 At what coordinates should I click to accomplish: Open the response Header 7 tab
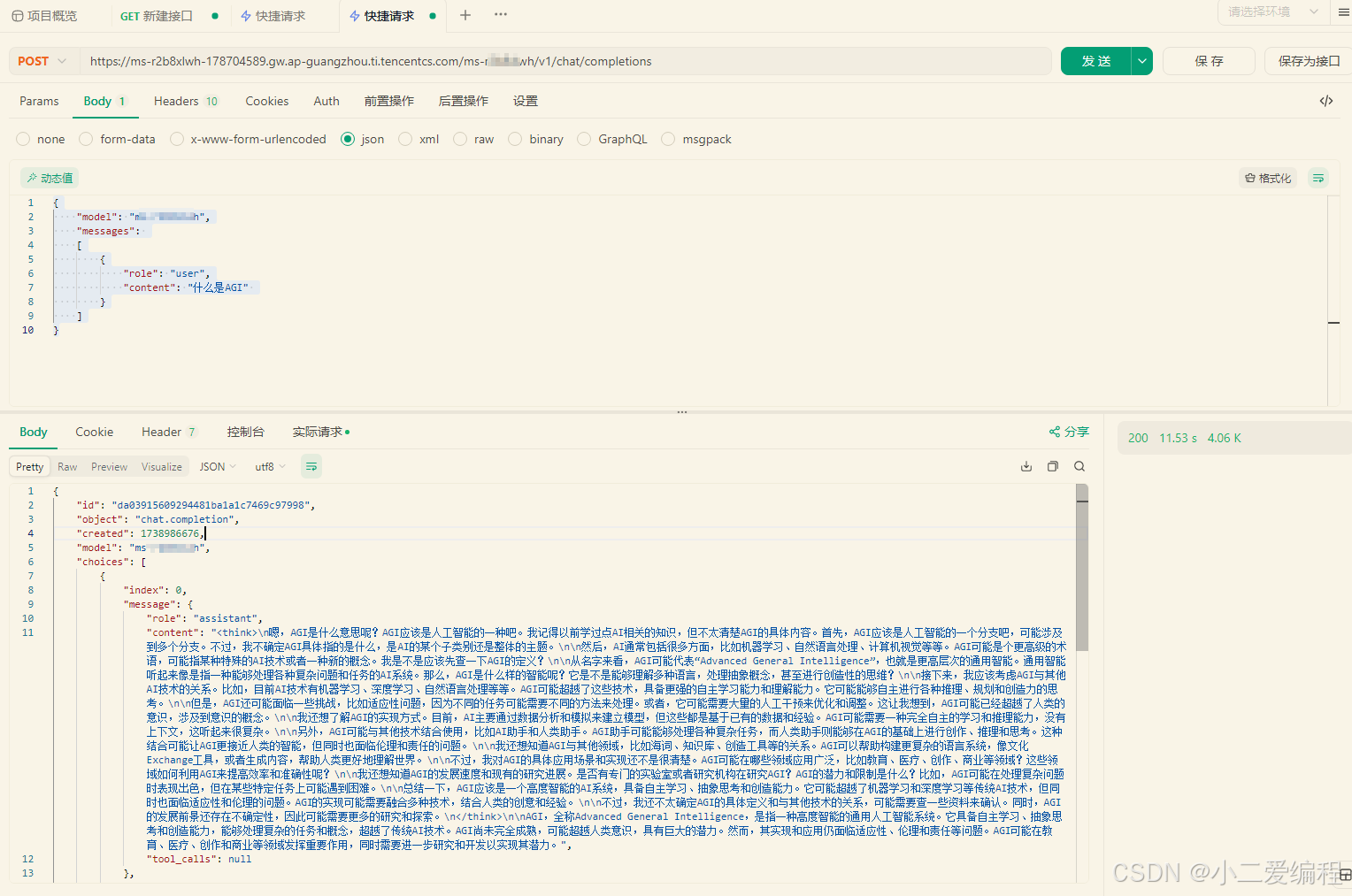169,432
